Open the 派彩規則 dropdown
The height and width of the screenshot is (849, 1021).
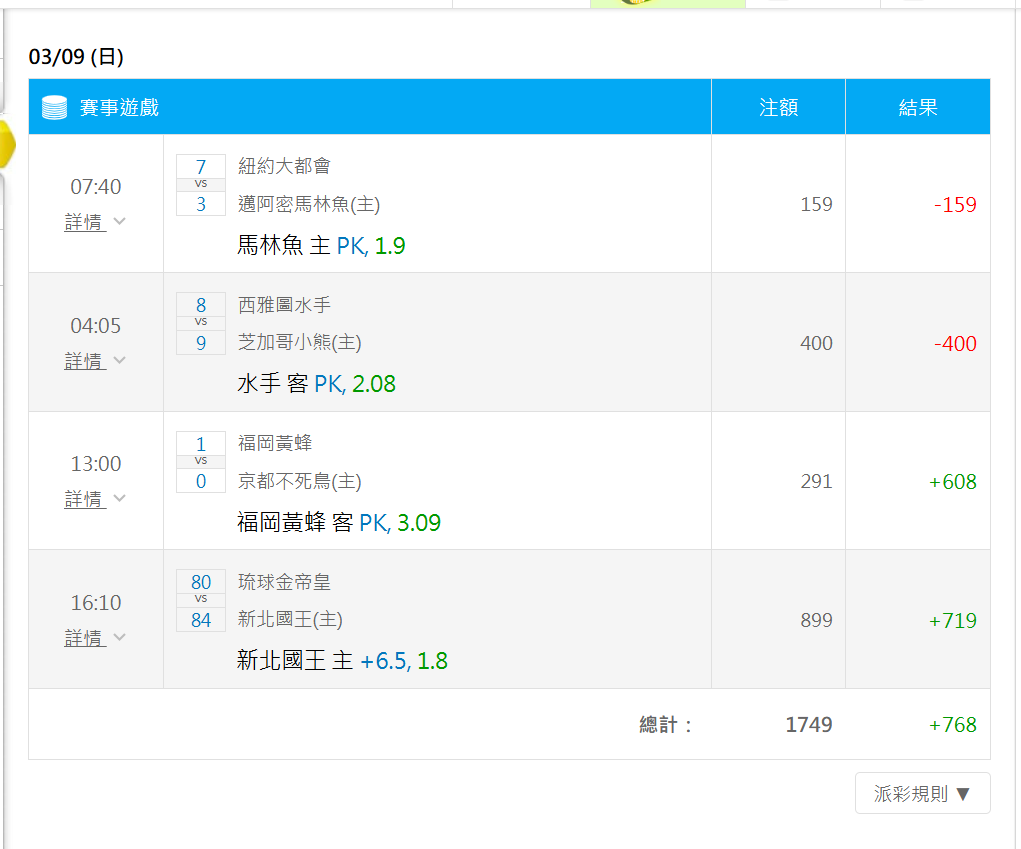(x=922, y=793)
